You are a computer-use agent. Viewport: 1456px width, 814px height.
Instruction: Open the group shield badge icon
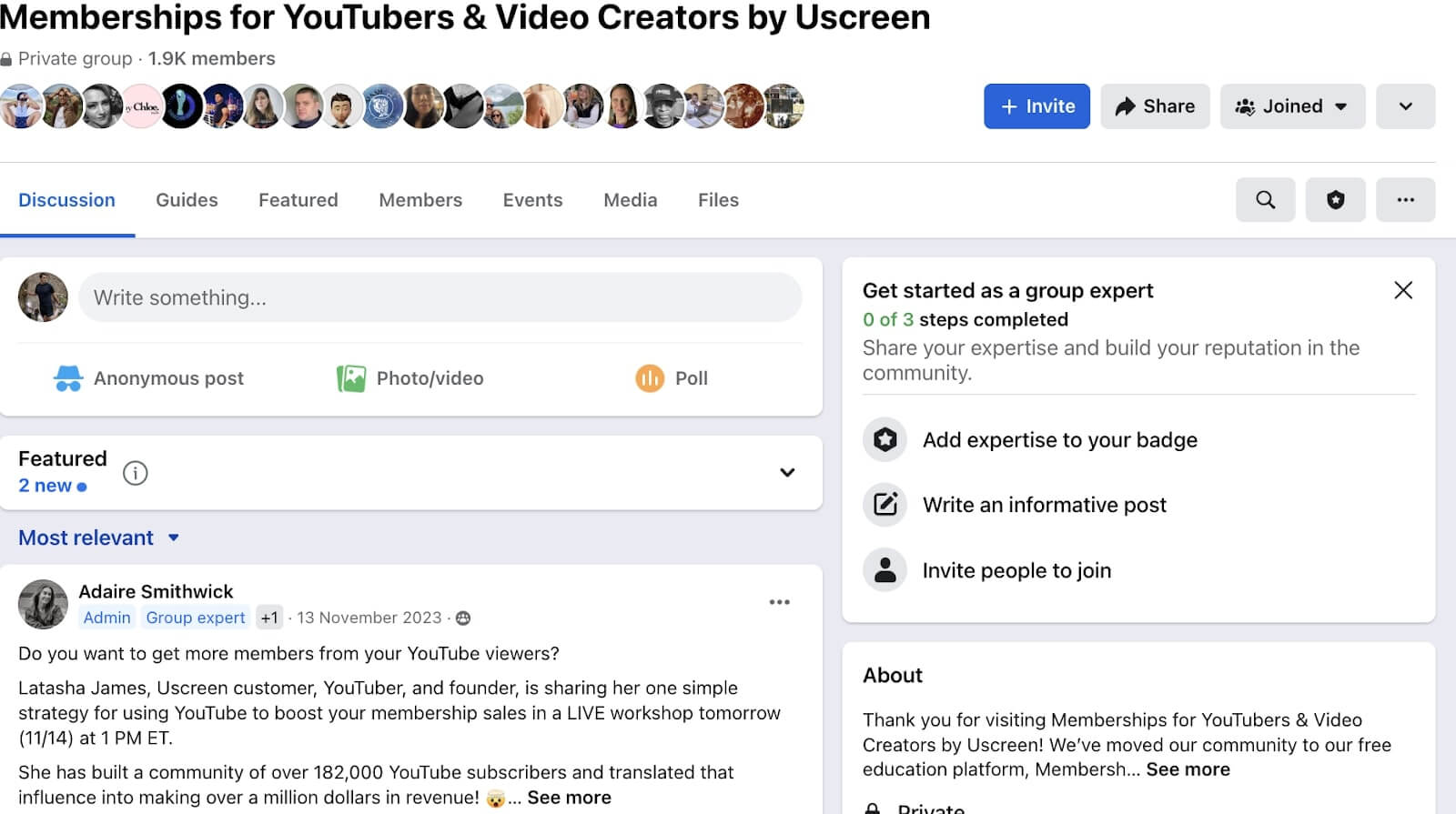click(x=1335, y=200)
